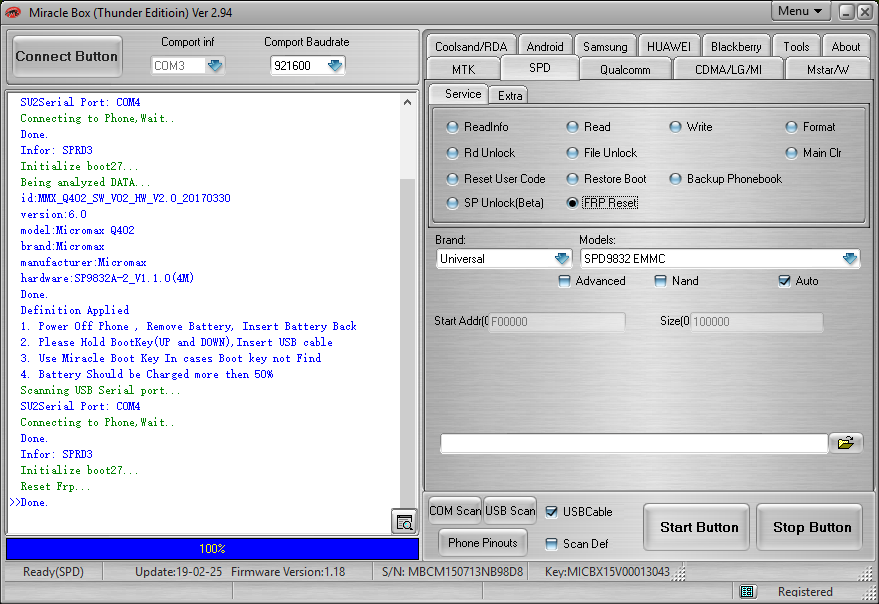
Task: Open the Comport Baudrate 921600 dropdown
Action: click(335, 66)
